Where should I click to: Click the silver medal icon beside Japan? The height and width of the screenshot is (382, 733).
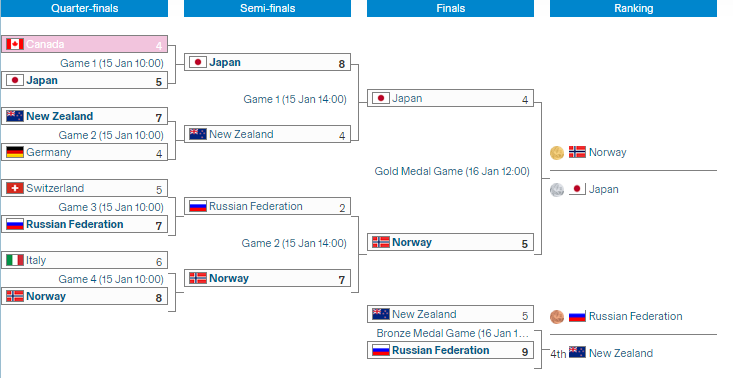557,190
